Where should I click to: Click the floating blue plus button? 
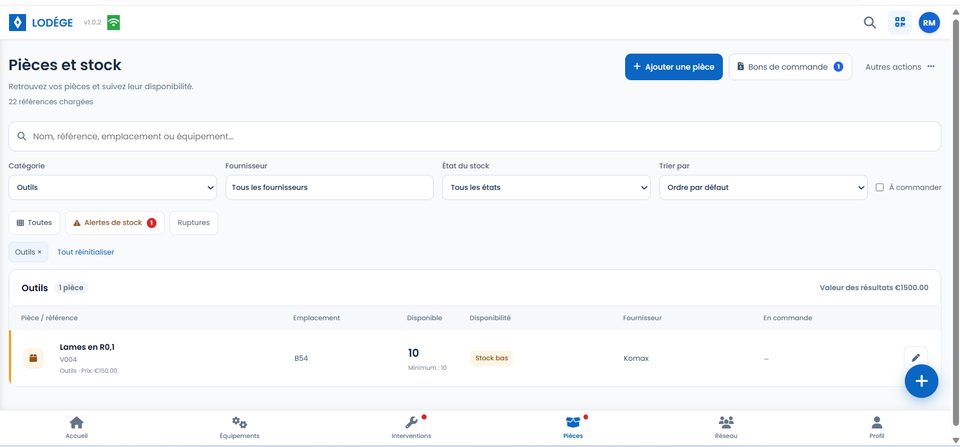click(x=921, y=381)
